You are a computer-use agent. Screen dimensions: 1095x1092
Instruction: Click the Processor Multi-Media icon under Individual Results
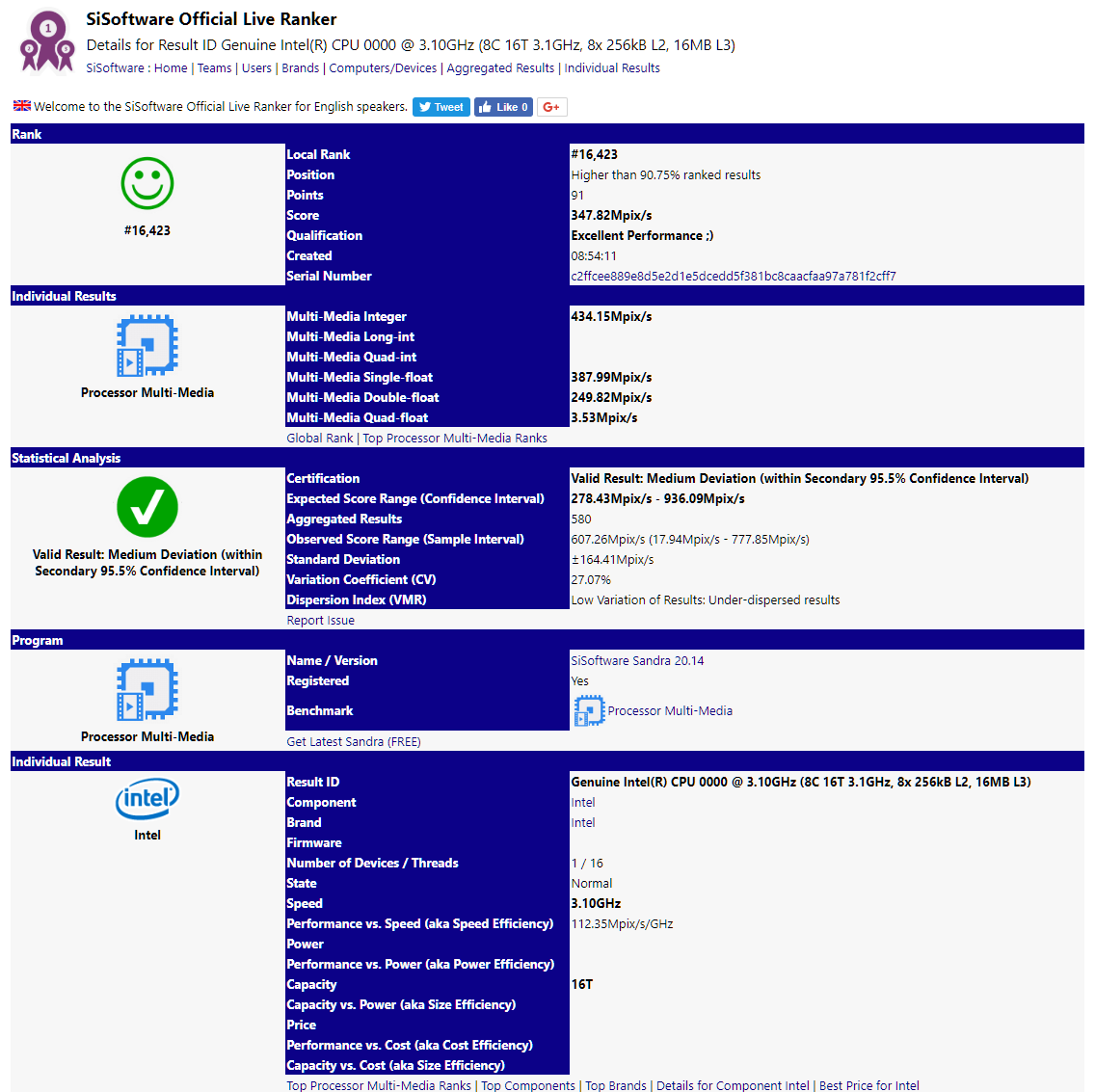[x=147, y=346]
